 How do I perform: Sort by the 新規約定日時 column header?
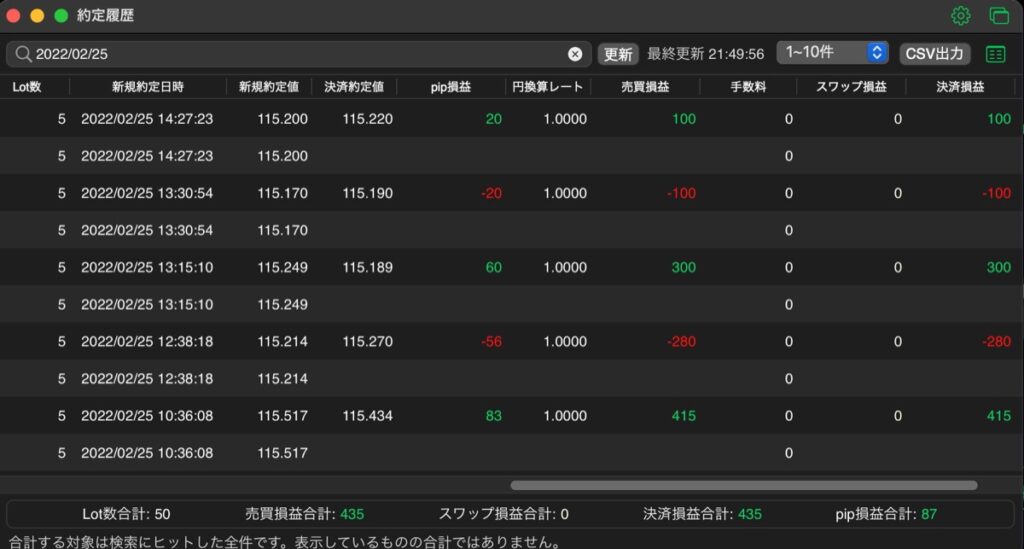pyautogui.click(x=148, y=87)
